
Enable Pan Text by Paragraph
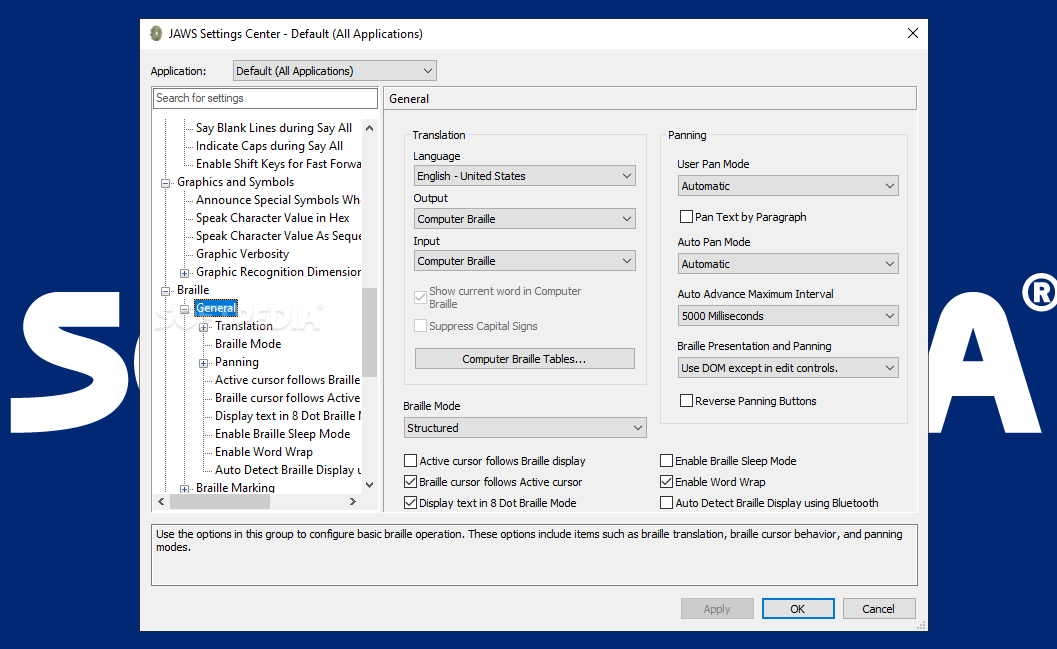(x=686, y=217)
